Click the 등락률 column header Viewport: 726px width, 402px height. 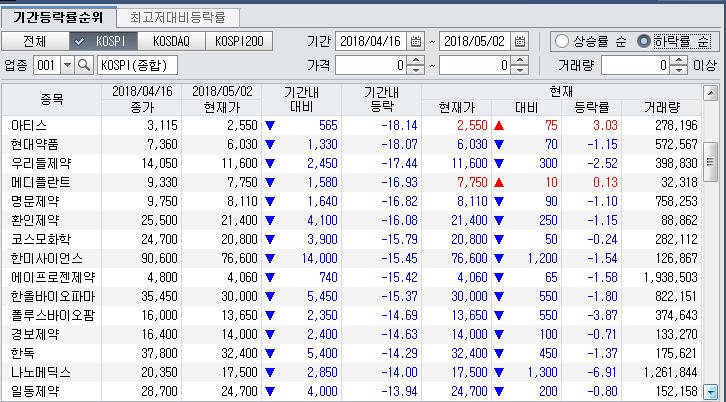pos(591,107)
